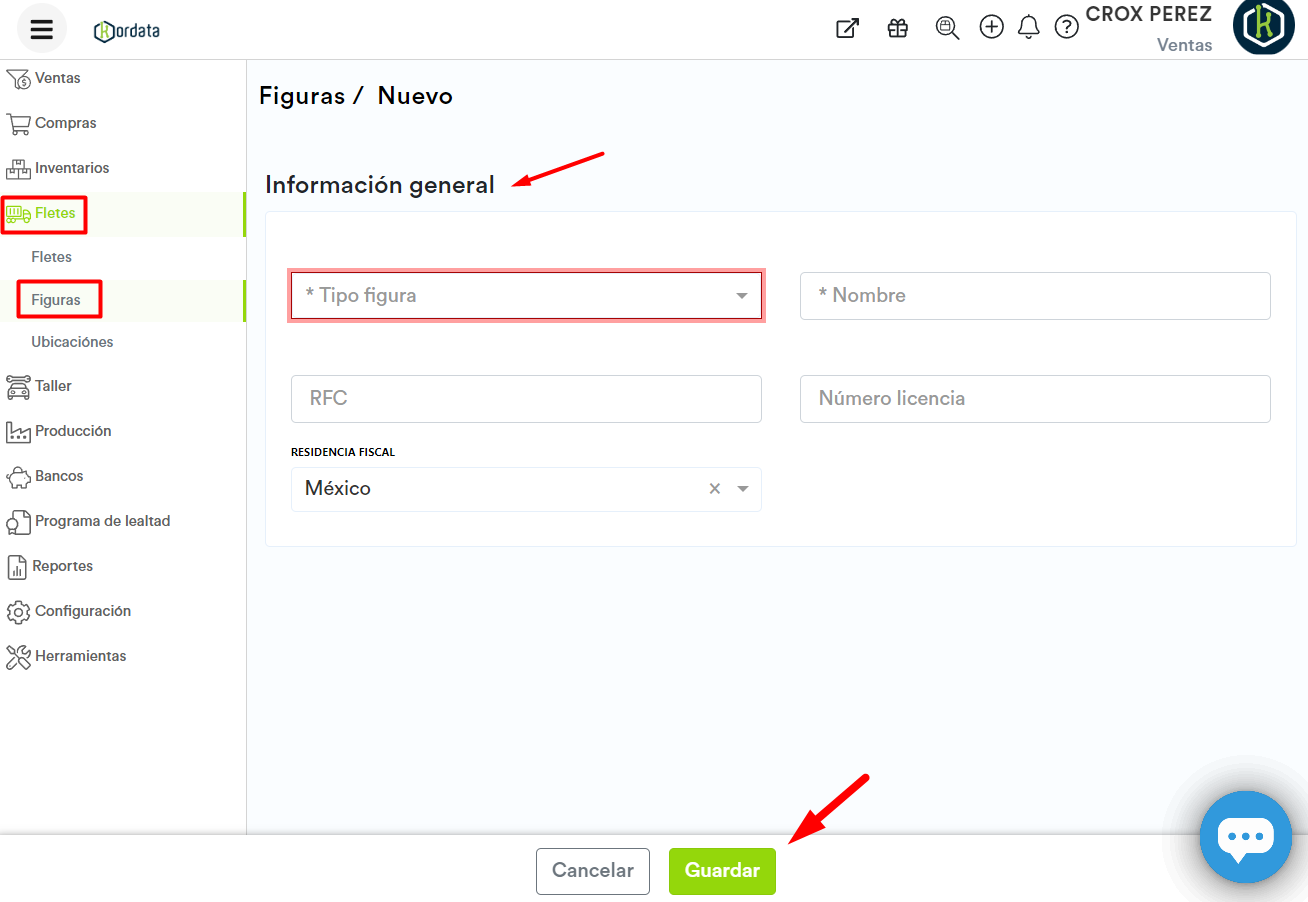Viewport: 1308px width, 902px height.
Task: Click the search magnifier icon
Action: (x=946, y=28)
